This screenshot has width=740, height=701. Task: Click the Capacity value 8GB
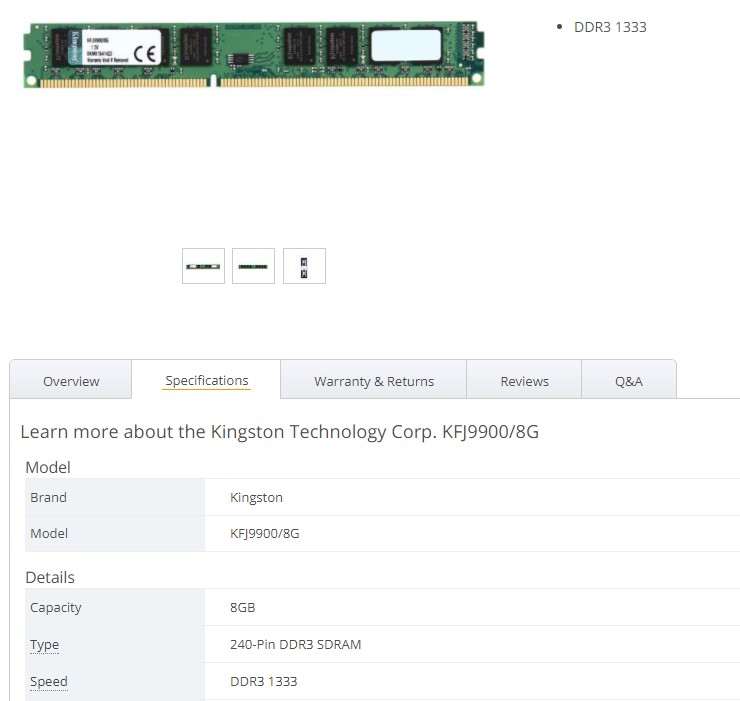(x=243, y=607)
